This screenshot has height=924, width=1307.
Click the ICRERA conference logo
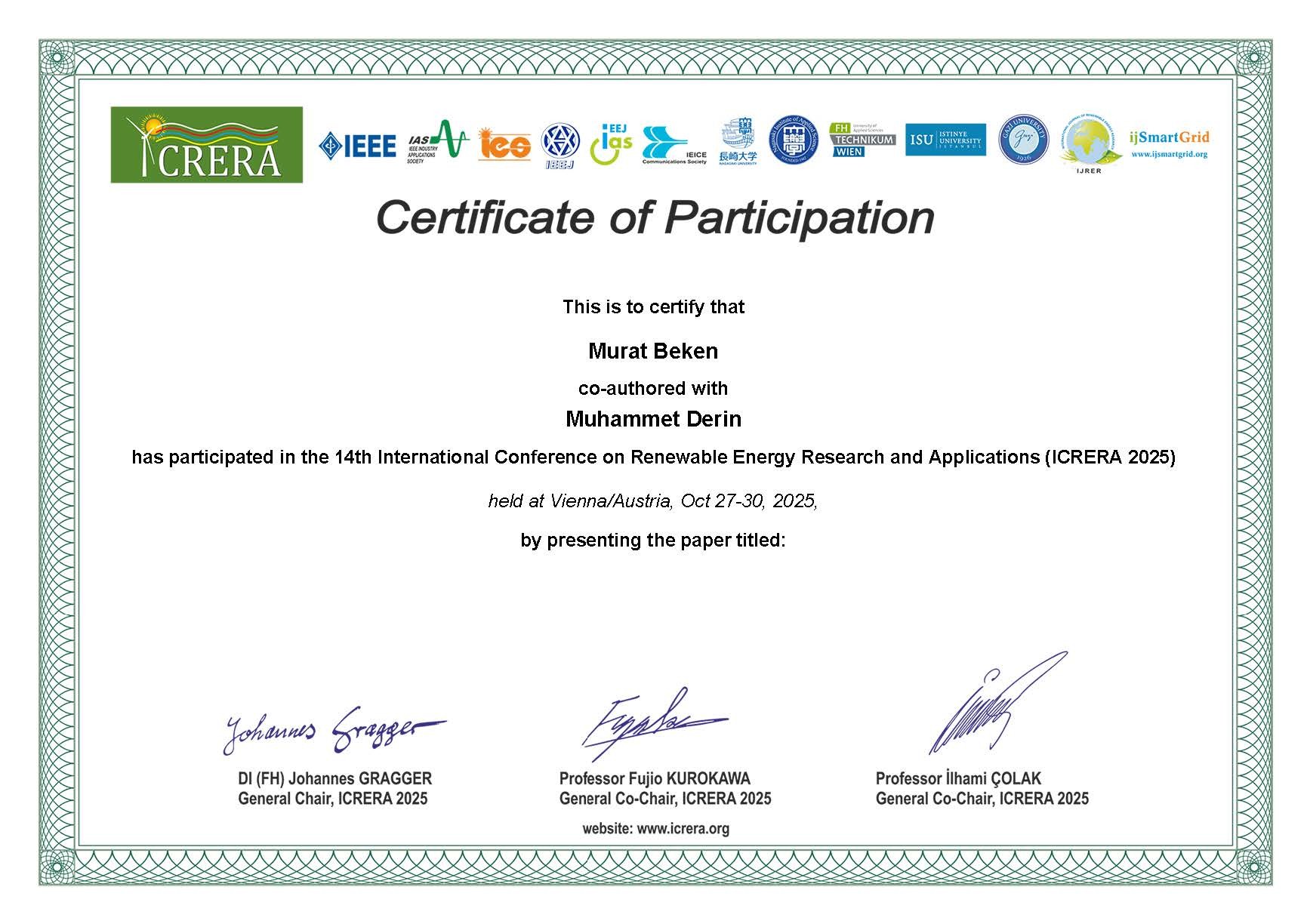(206, 145)
